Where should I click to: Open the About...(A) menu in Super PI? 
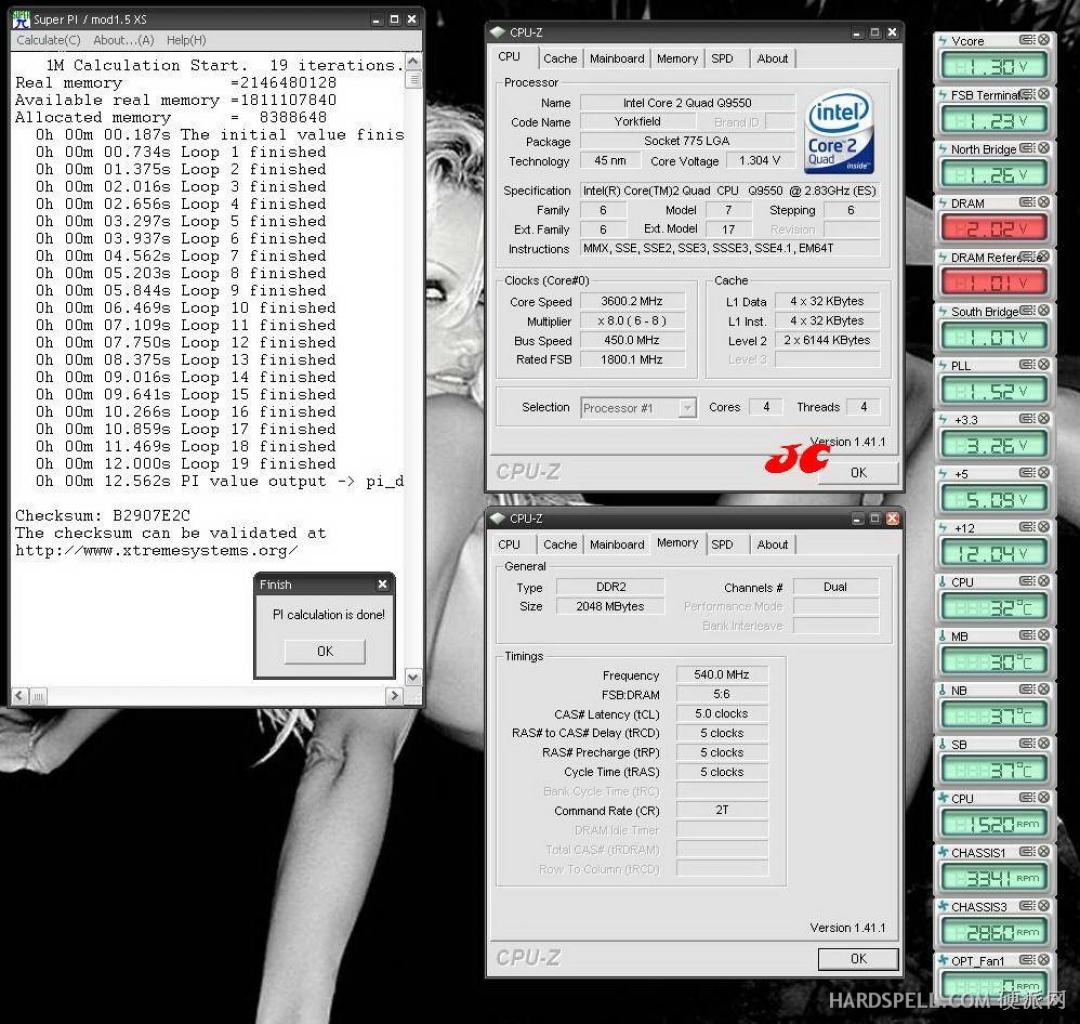[123, 40]
